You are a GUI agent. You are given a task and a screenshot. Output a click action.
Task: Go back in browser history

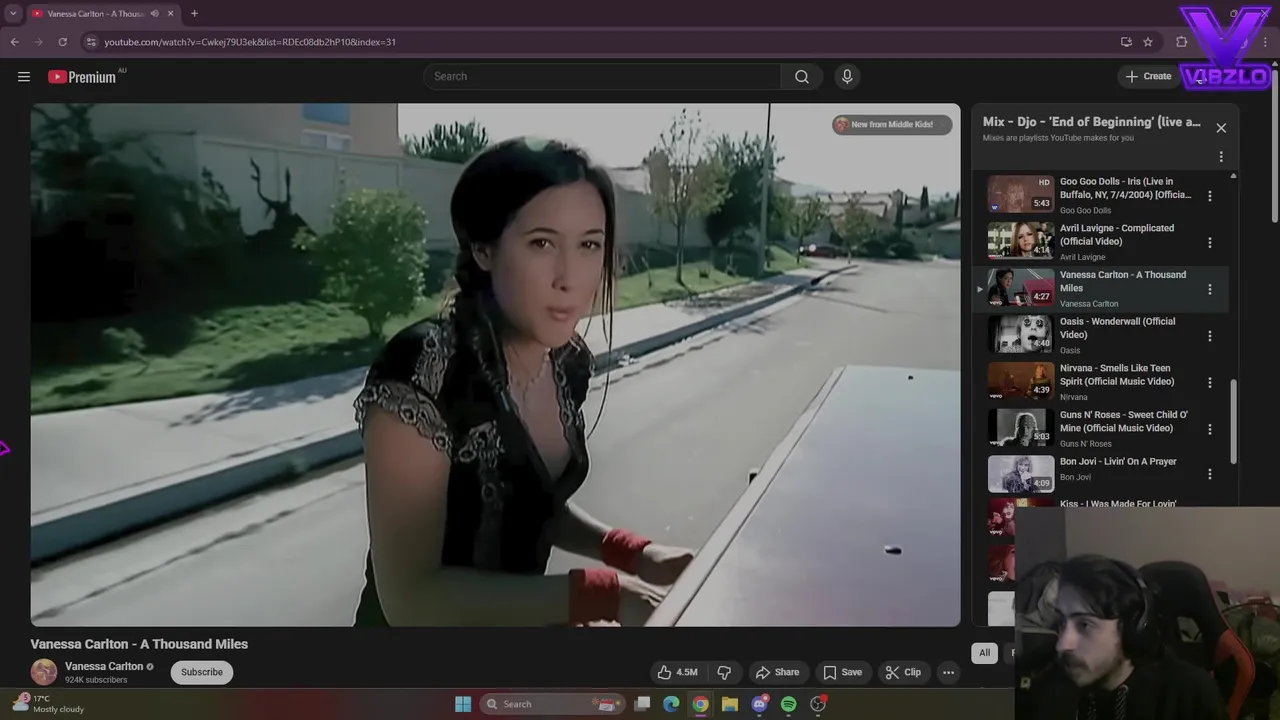click(14, 42)
